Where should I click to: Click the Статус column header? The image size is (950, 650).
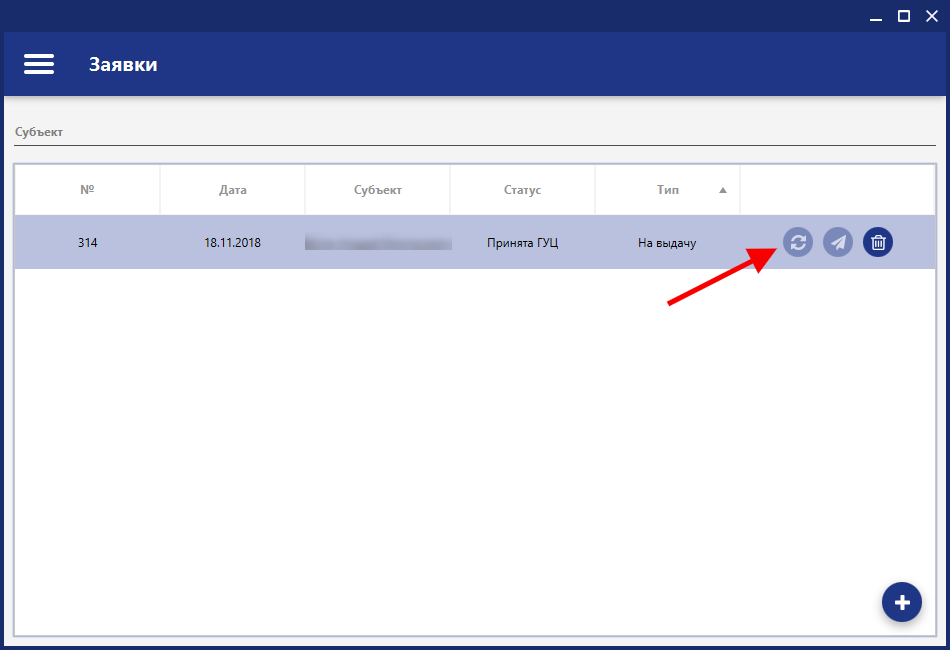coord(522,190)
